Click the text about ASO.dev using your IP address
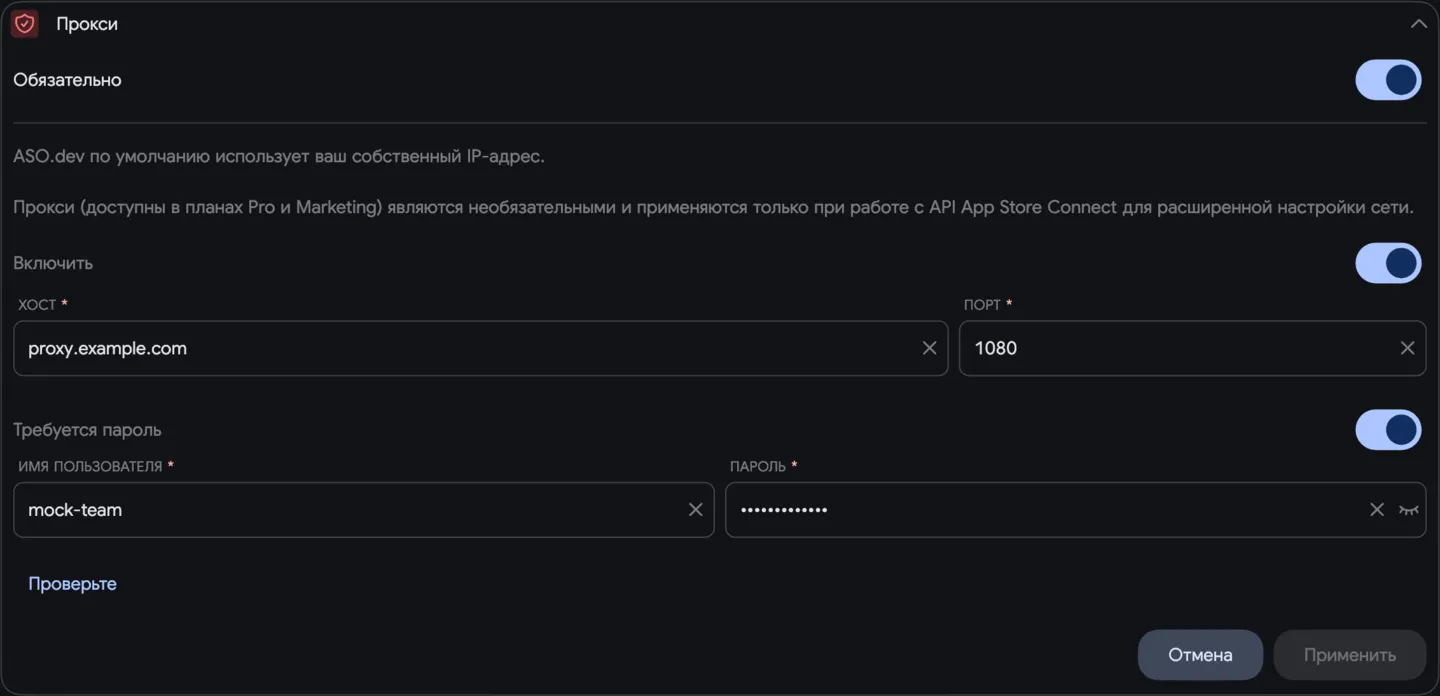Image resolution: width=1440 pixels, height=696 pixels. (279, 157)
